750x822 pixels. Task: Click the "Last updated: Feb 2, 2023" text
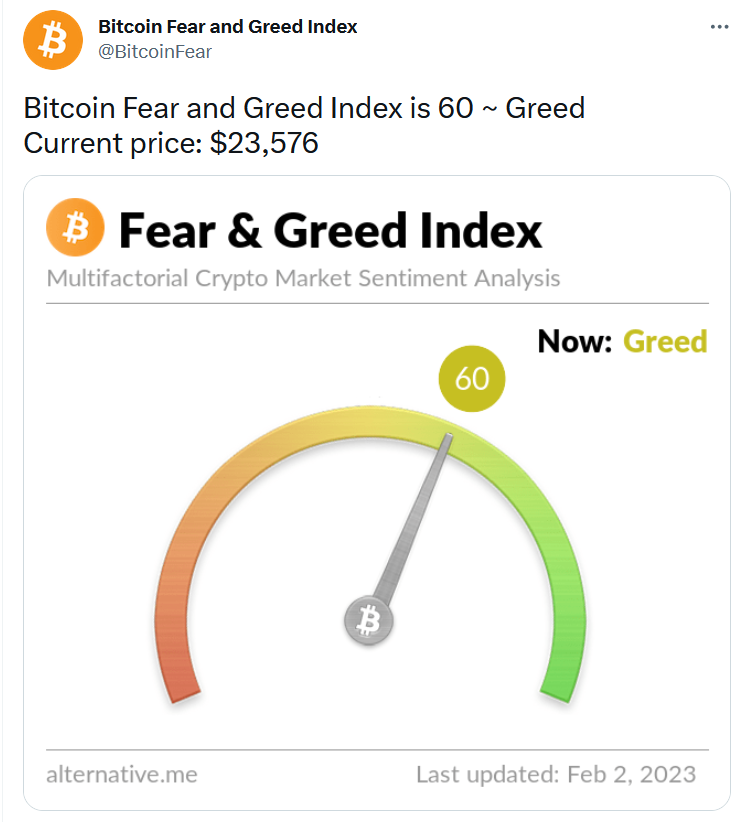[555, 775]
